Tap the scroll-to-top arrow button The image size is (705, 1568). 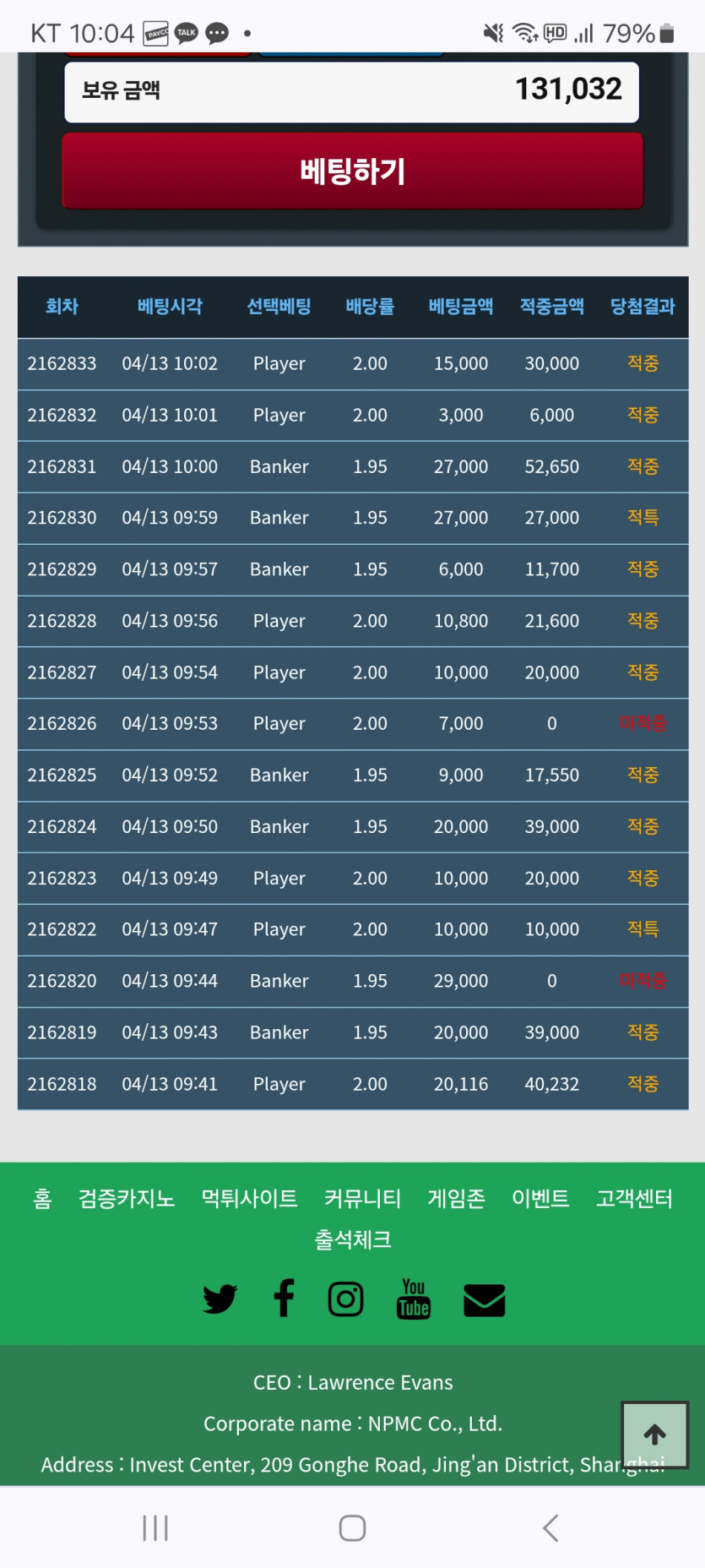(x=655, y=1435)
